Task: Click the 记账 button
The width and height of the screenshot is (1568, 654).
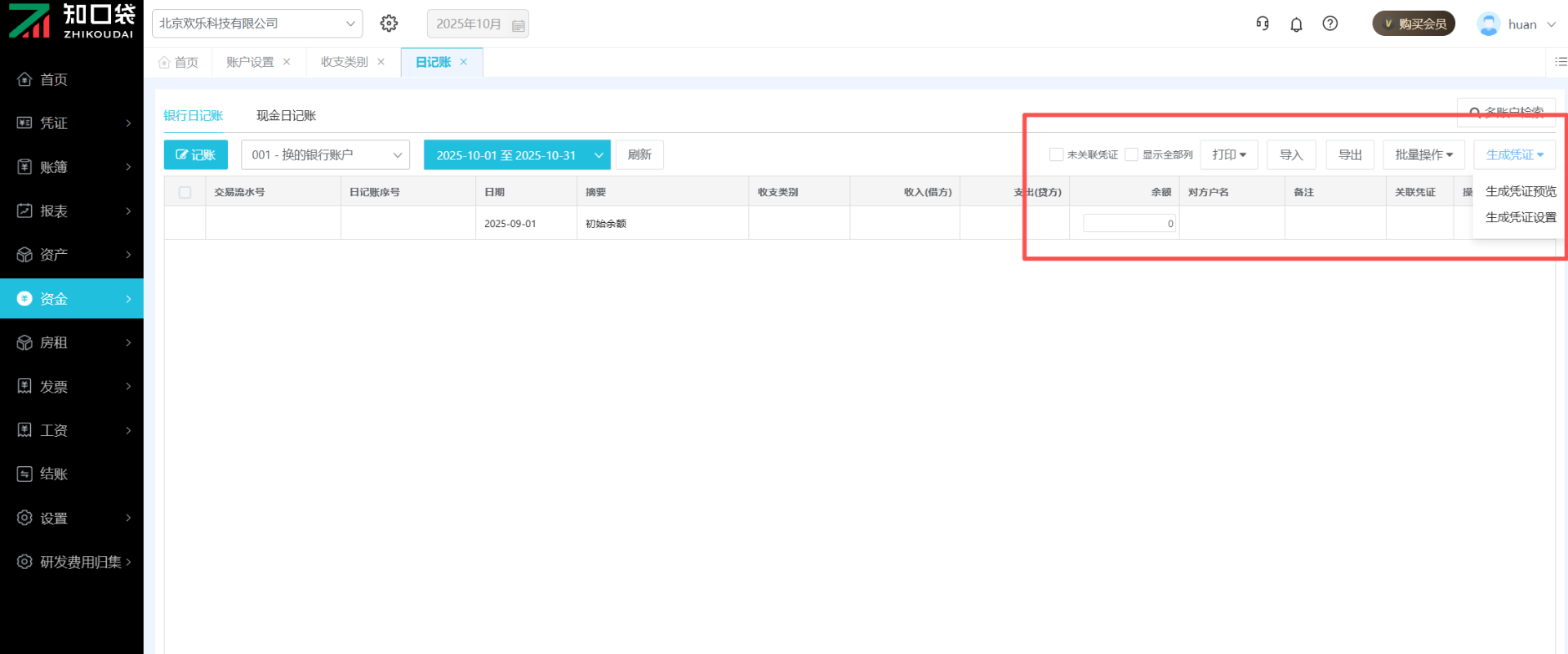Action: [x=196, y=155]
